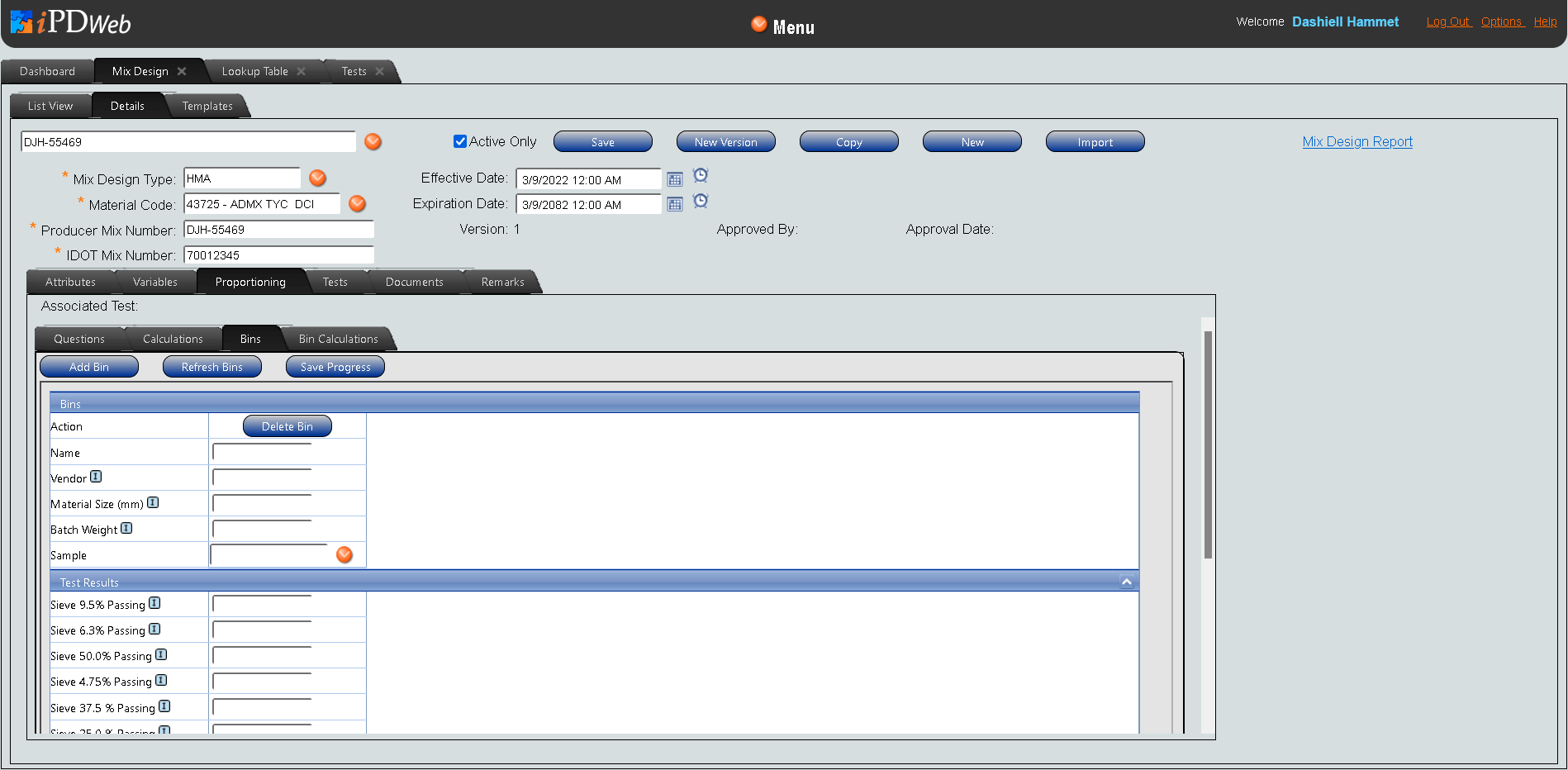This screenshot has height=770, width=1568.
Task: Click the vertical scrollbar in Proportioning panel
Action: click(1208, 446)
